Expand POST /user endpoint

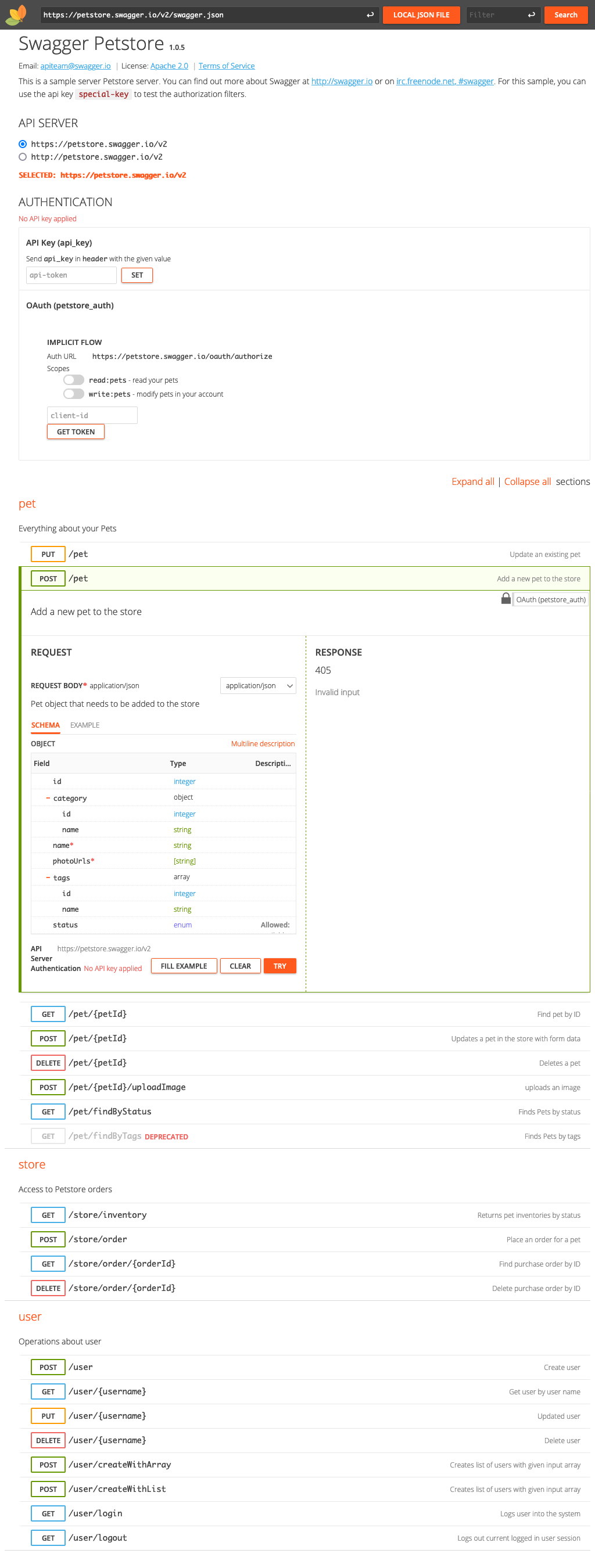point(304,1367)
